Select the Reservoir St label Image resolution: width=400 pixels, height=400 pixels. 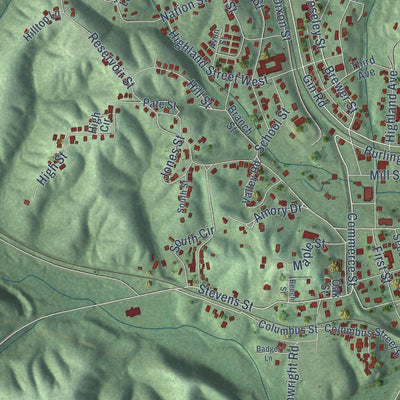111,61
